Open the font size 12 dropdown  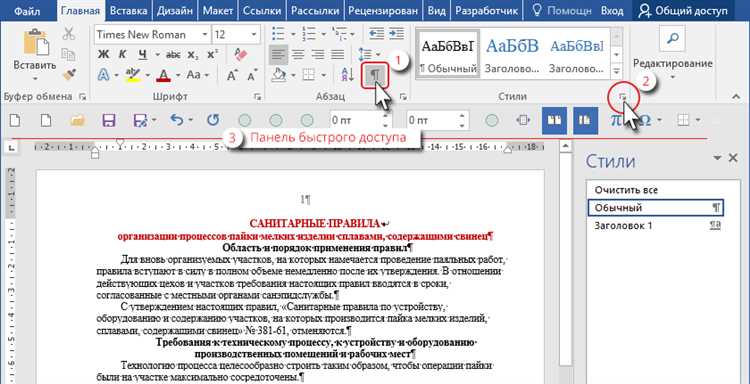click(x=255, y=34)
